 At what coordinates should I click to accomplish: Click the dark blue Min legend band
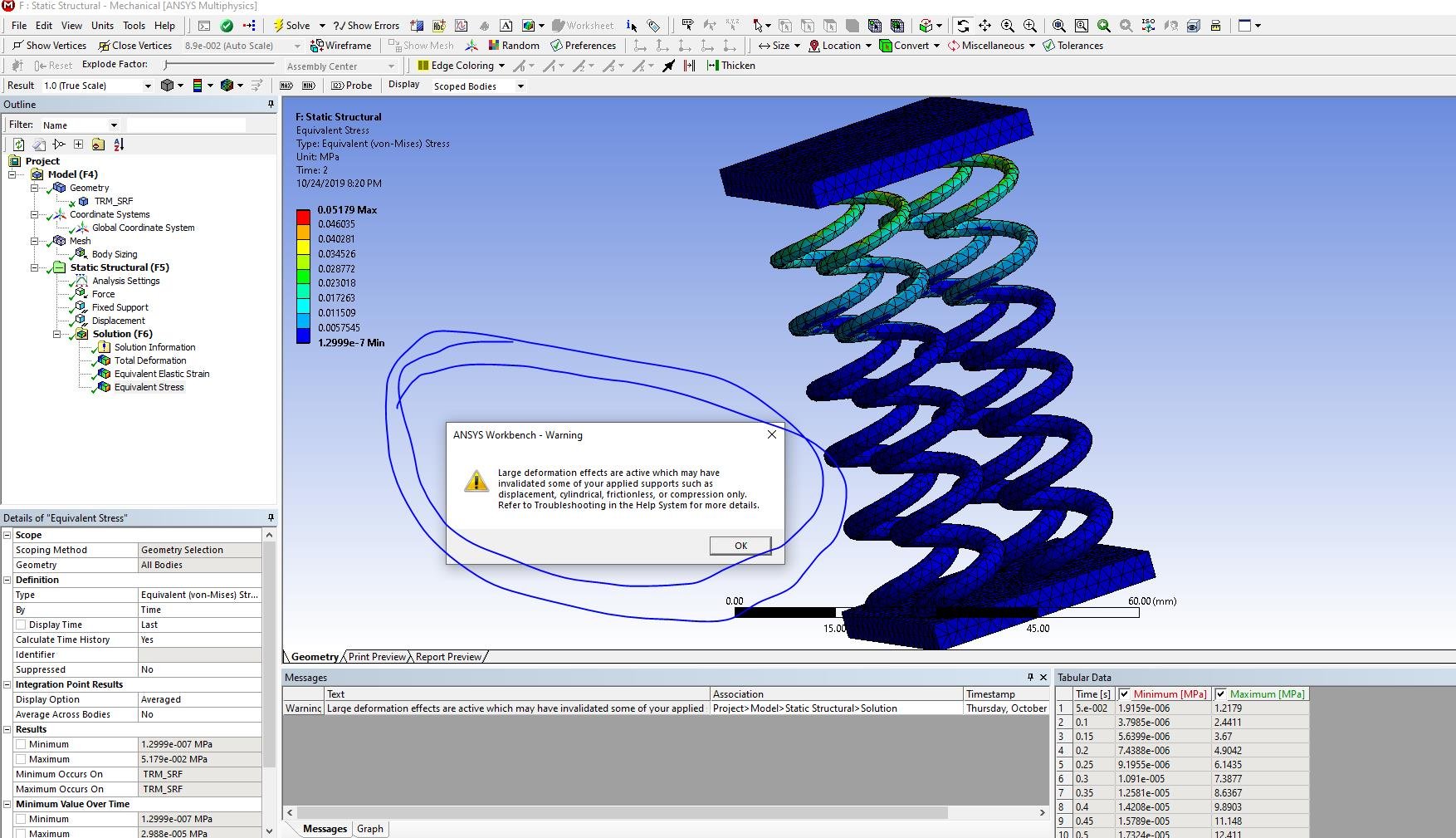(304, 336)
